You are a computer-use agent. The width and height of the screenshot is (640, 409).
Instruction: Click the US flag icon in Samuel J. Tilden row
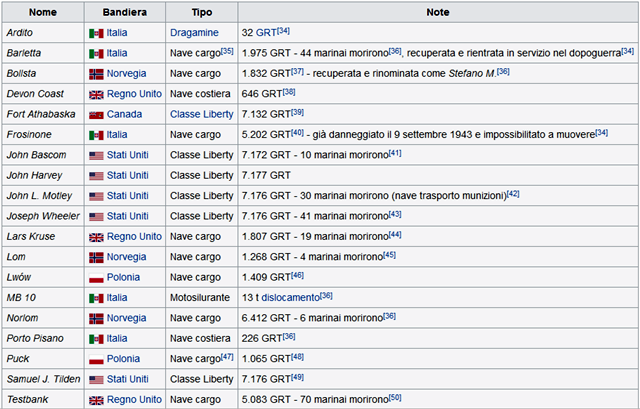pyautogui.click(x=96, y=380)
